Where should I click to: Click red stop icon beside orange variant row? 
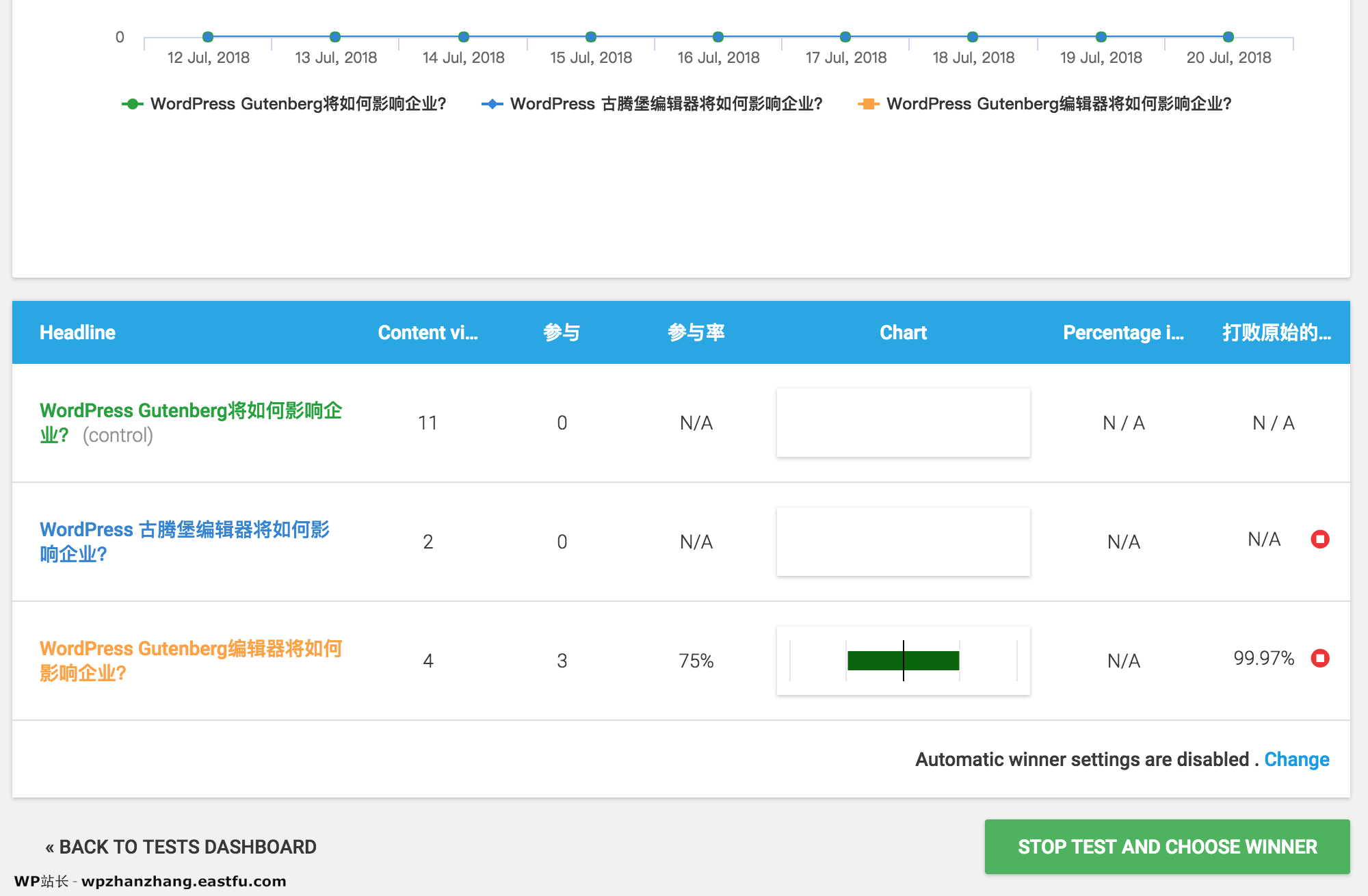[1320, 659]
